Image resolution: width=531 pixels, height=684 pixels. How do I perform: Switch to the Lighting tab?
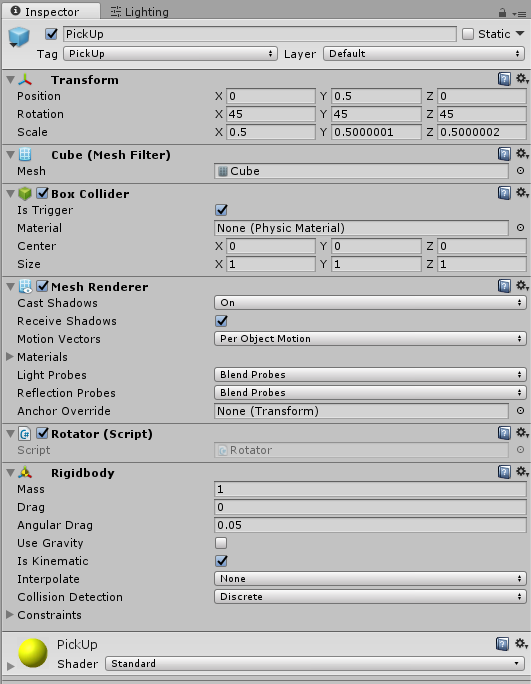(x=140, y=12)
